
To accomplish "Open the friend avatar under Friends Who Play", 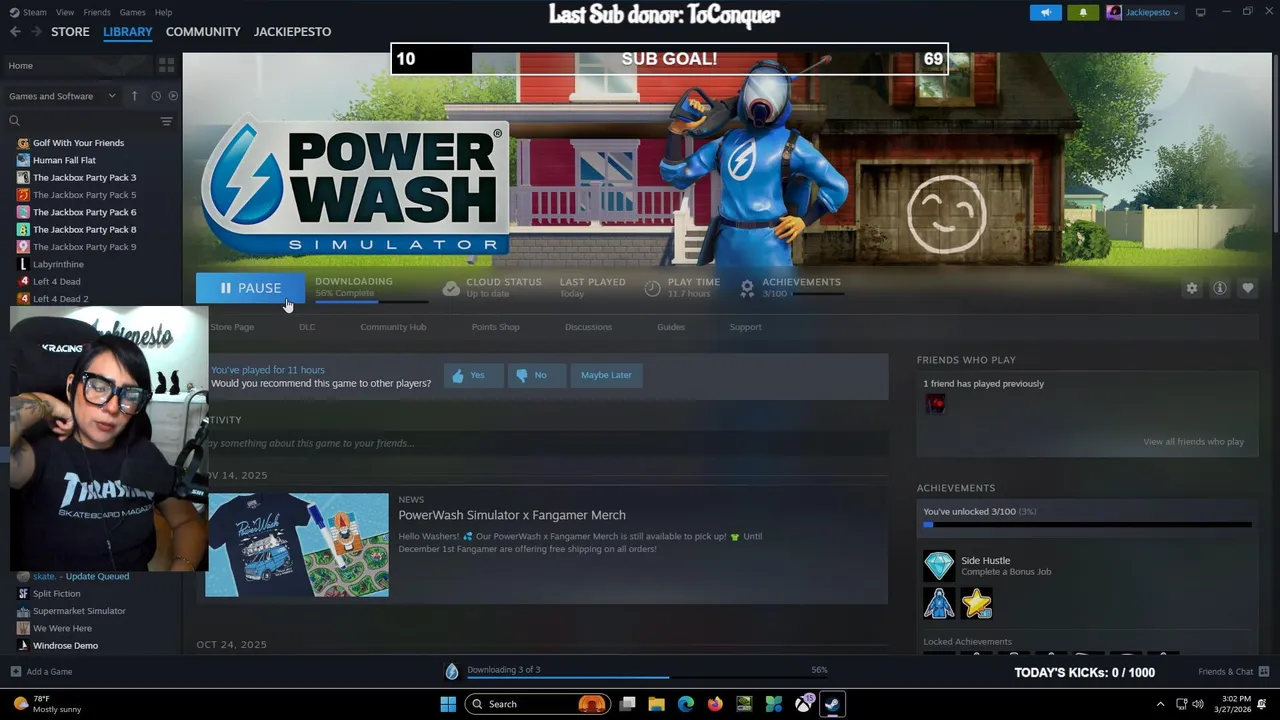I will (935, 403).
